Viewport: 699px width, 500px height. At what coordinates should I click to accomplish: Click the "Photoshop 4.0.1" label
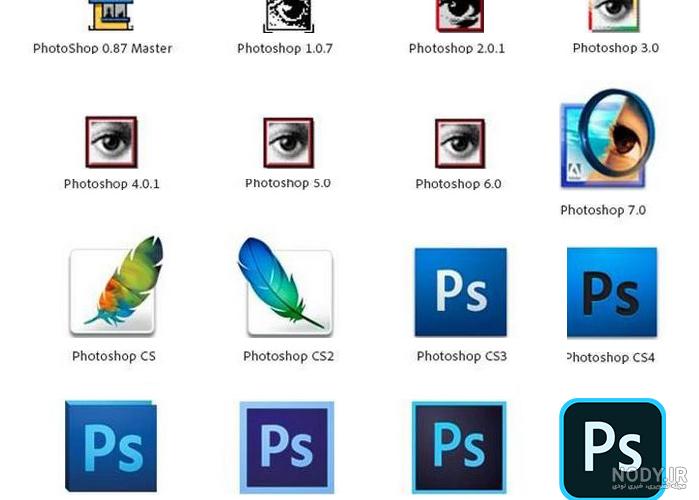click(111, 184)
